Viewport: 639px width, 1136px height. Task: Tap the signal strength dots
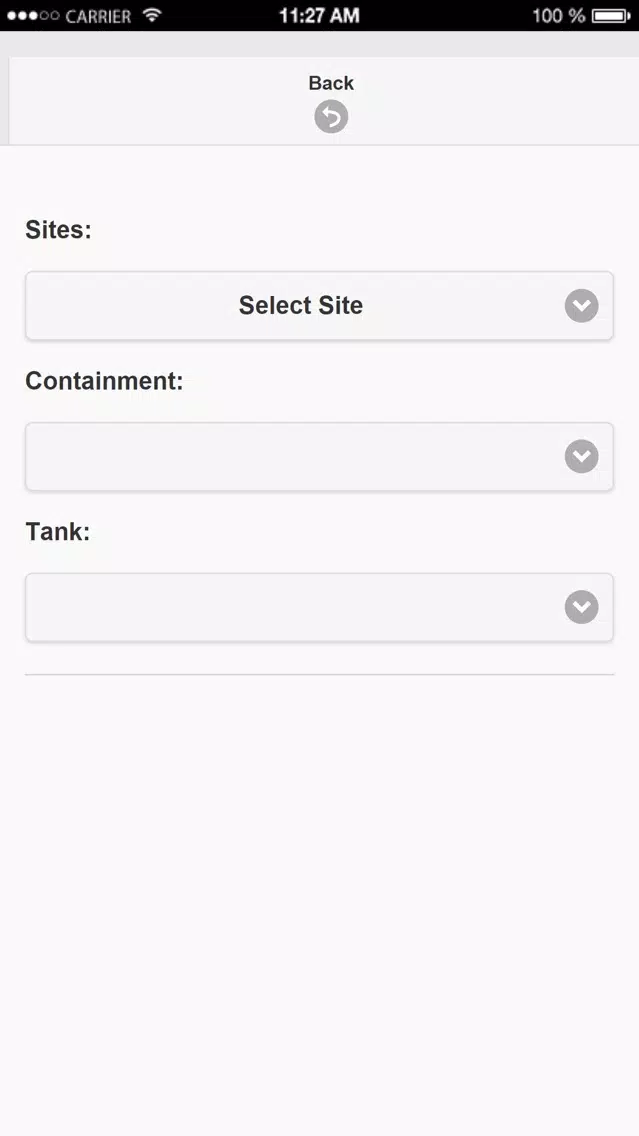click(x=33, y=15)
